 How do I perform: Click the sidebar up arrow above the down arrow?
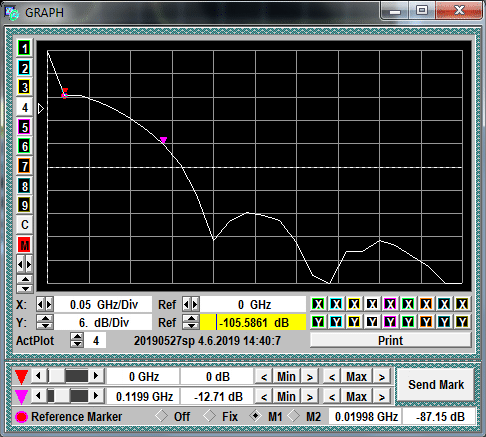pos(24,279)
